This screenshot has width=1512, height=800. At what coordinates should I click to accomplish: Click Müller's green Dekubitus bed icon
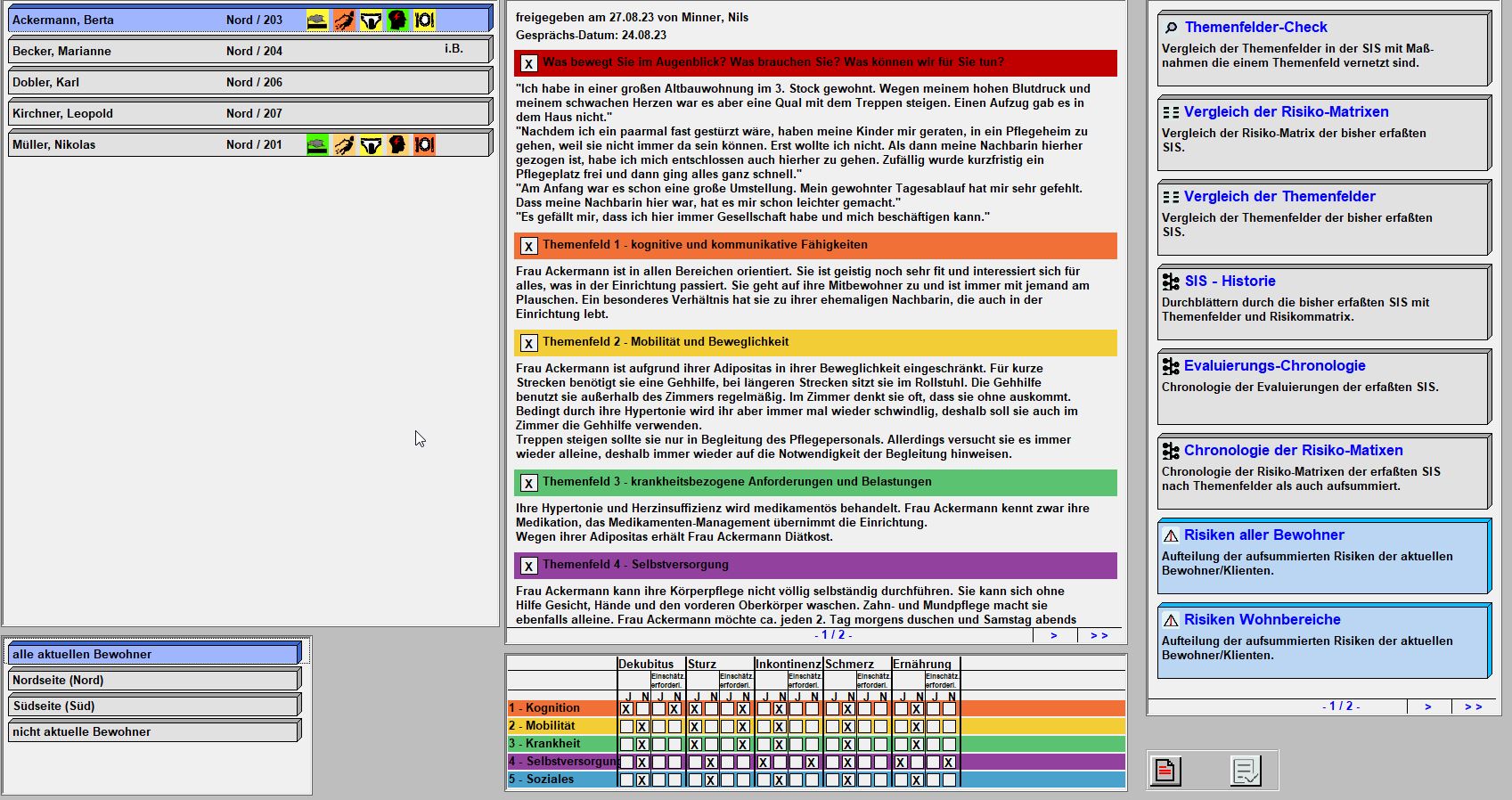click(x=317, y=144)
